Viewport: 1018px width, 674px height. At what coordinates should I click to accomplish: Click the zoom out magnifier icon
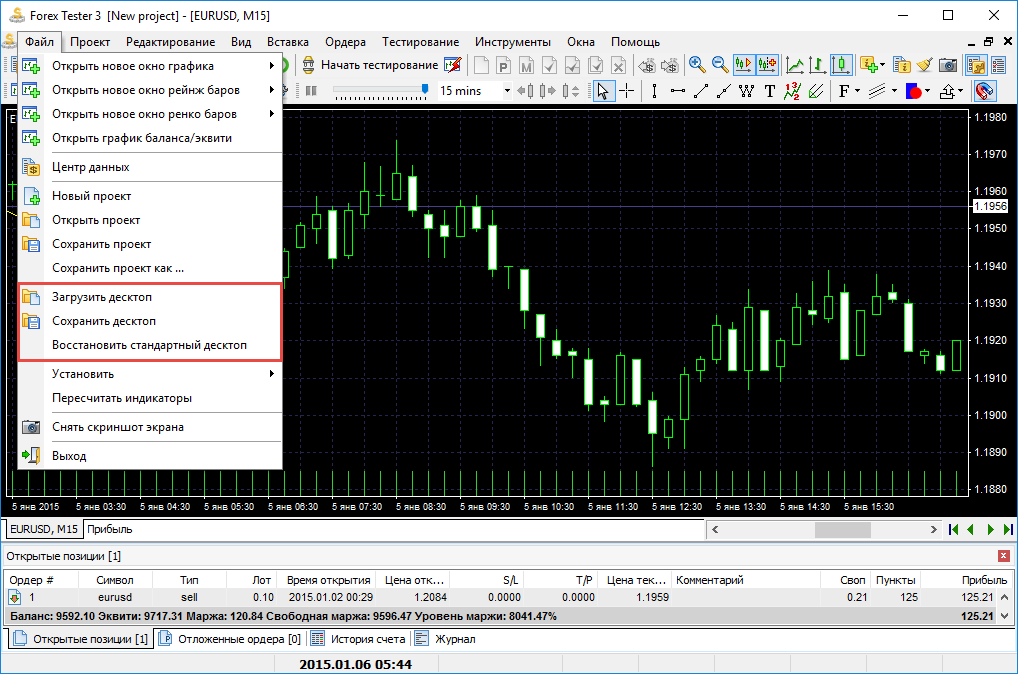720,65
